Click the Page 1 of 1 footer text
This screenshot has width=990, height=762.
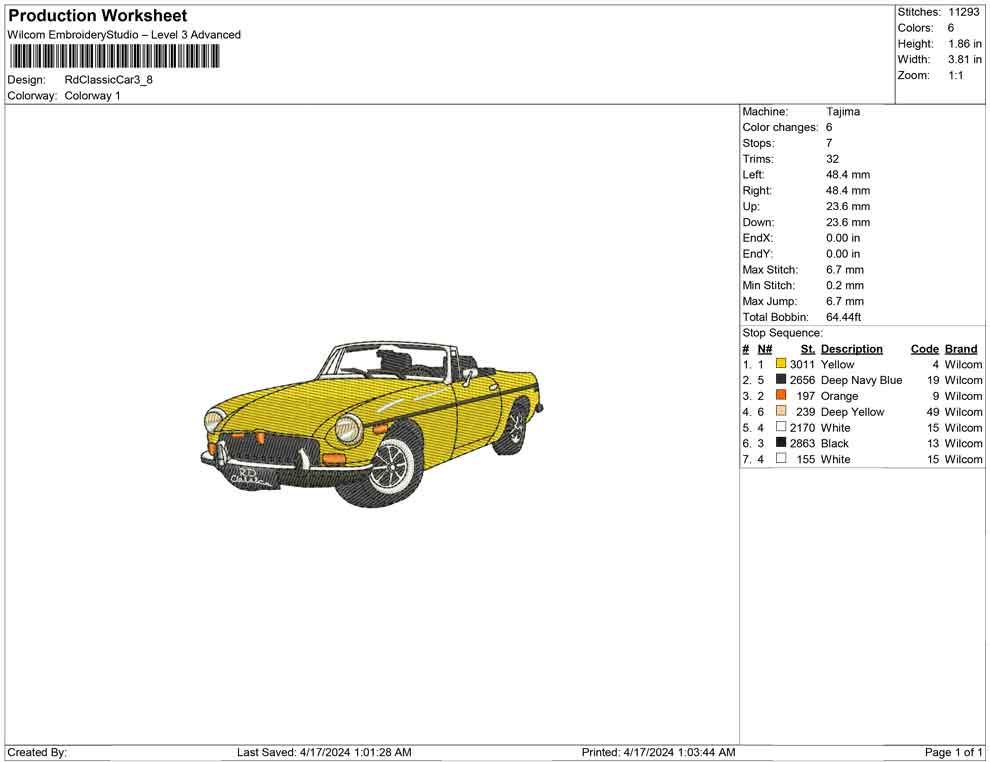pos(953,752)
